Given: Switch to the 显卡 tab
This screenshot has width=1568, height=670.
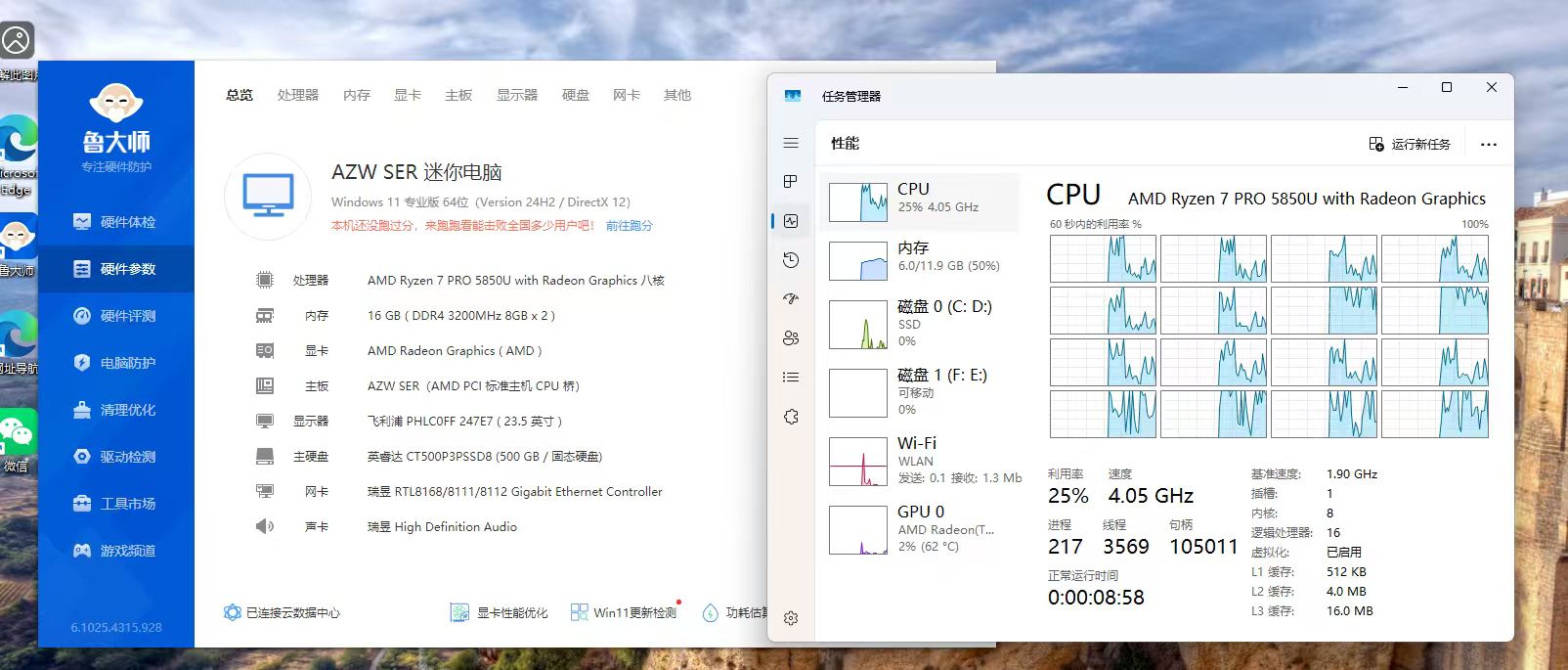Looking at the screenshot, I should pos(408,95).
